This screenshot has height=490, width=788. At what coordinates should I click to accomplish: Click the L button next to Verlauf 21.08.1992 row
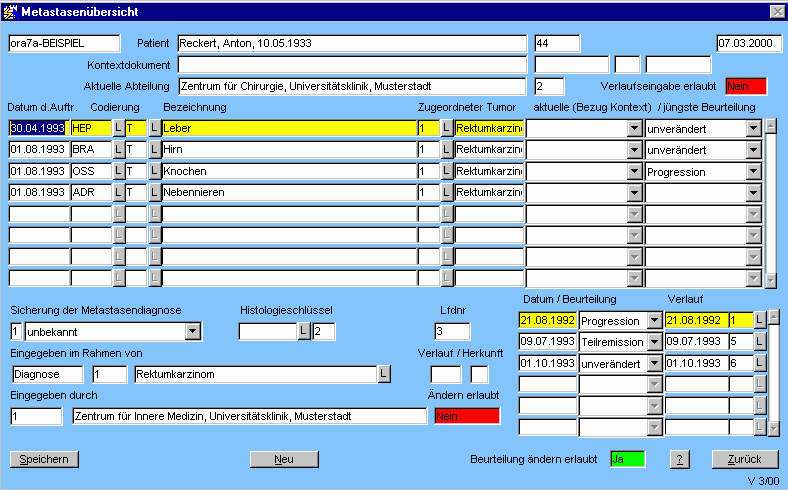point(760,320)
